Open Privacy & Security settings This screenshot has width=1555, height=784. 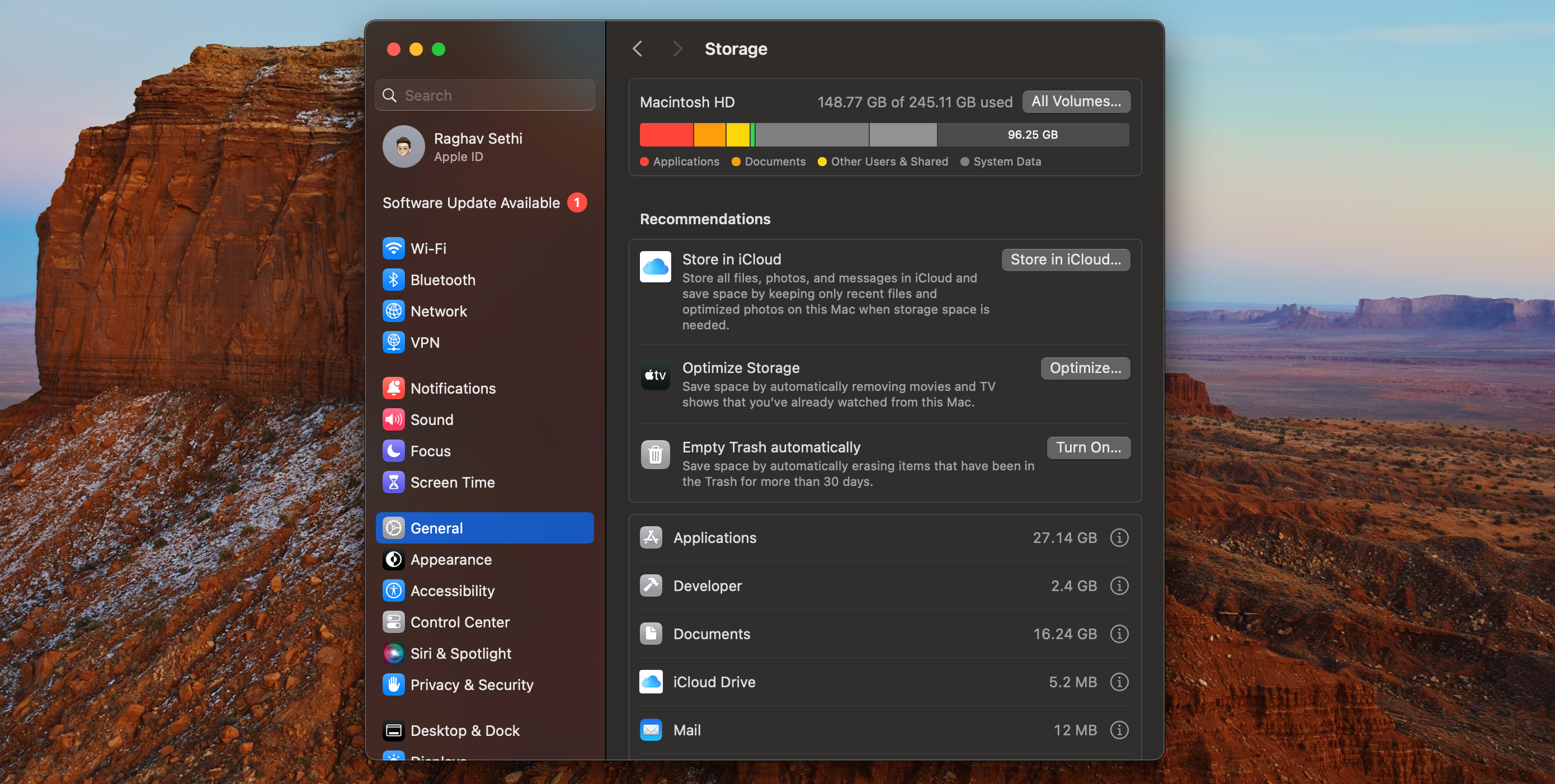472,684
